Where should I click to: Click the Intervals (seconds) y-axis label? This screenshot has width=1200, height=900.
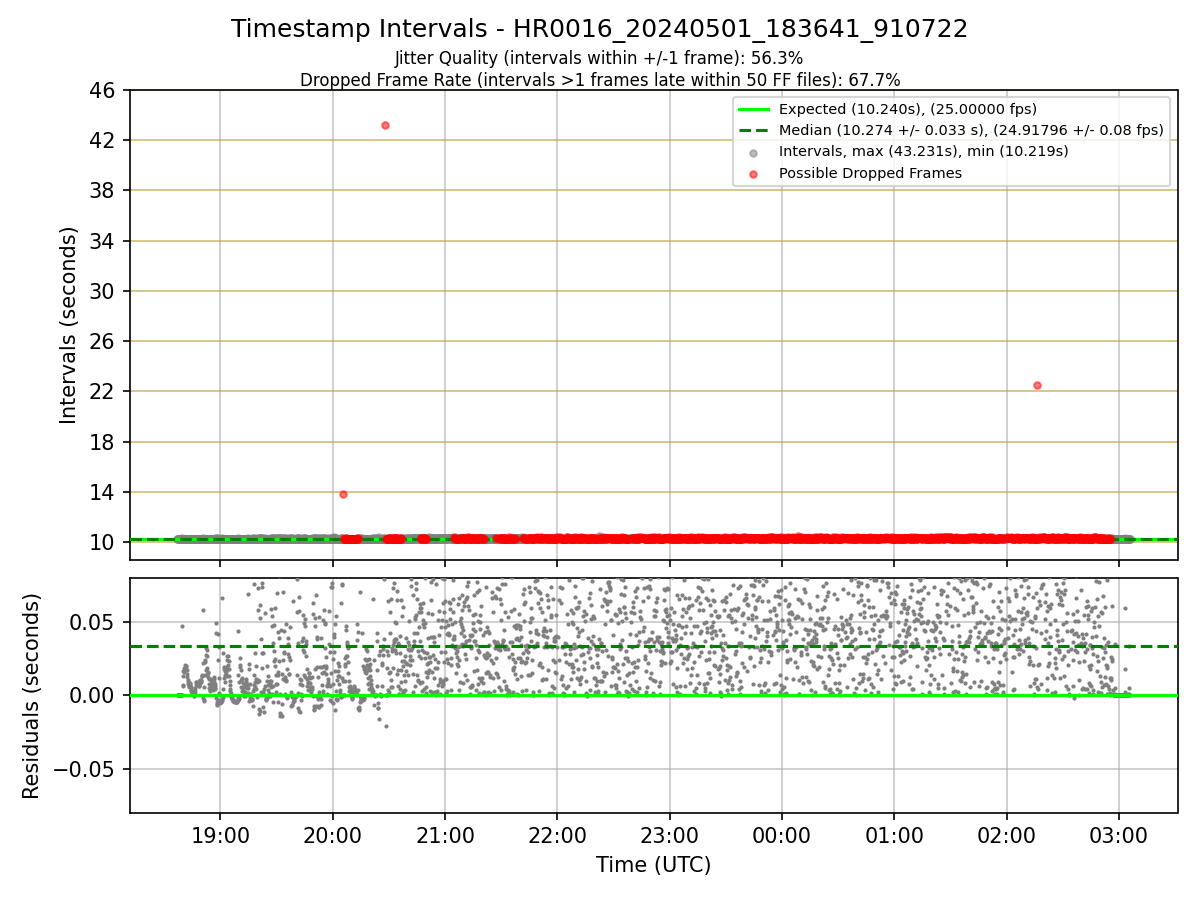pyautogui.click(x=69, y=325)
